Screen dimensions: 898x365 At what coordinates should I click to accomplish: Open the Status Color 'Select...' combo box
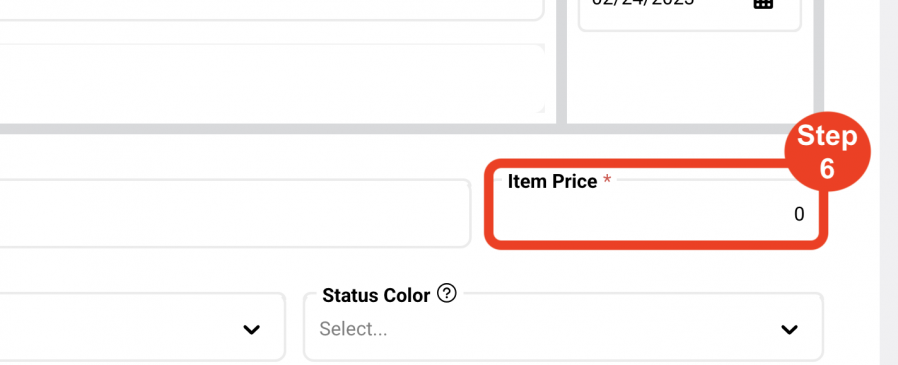pos(563,327)
